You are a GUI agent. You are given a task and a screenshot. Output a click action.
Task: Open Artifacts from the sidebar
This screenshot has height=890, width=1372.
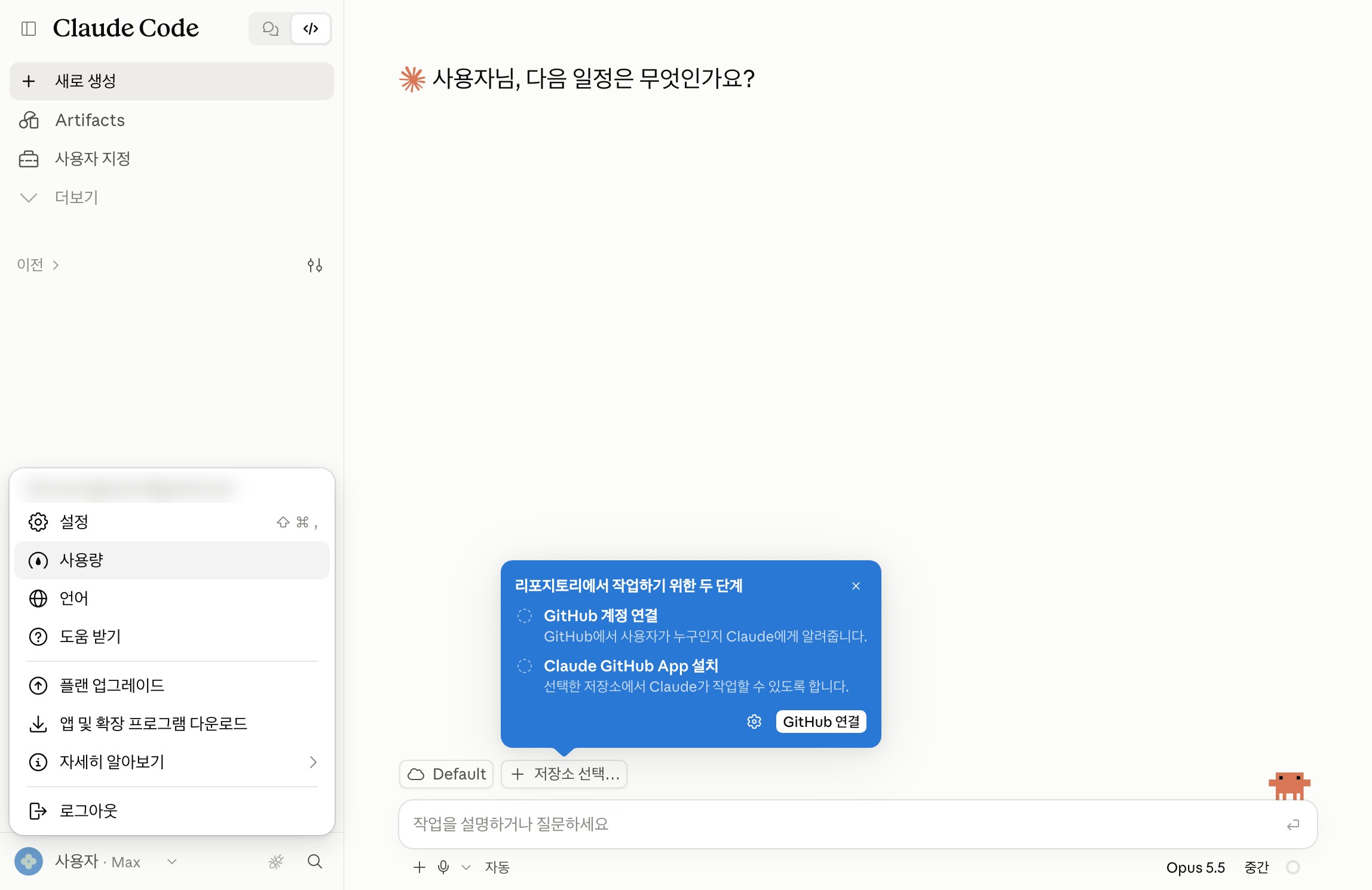pyautogui.click(x=171, y=120)
